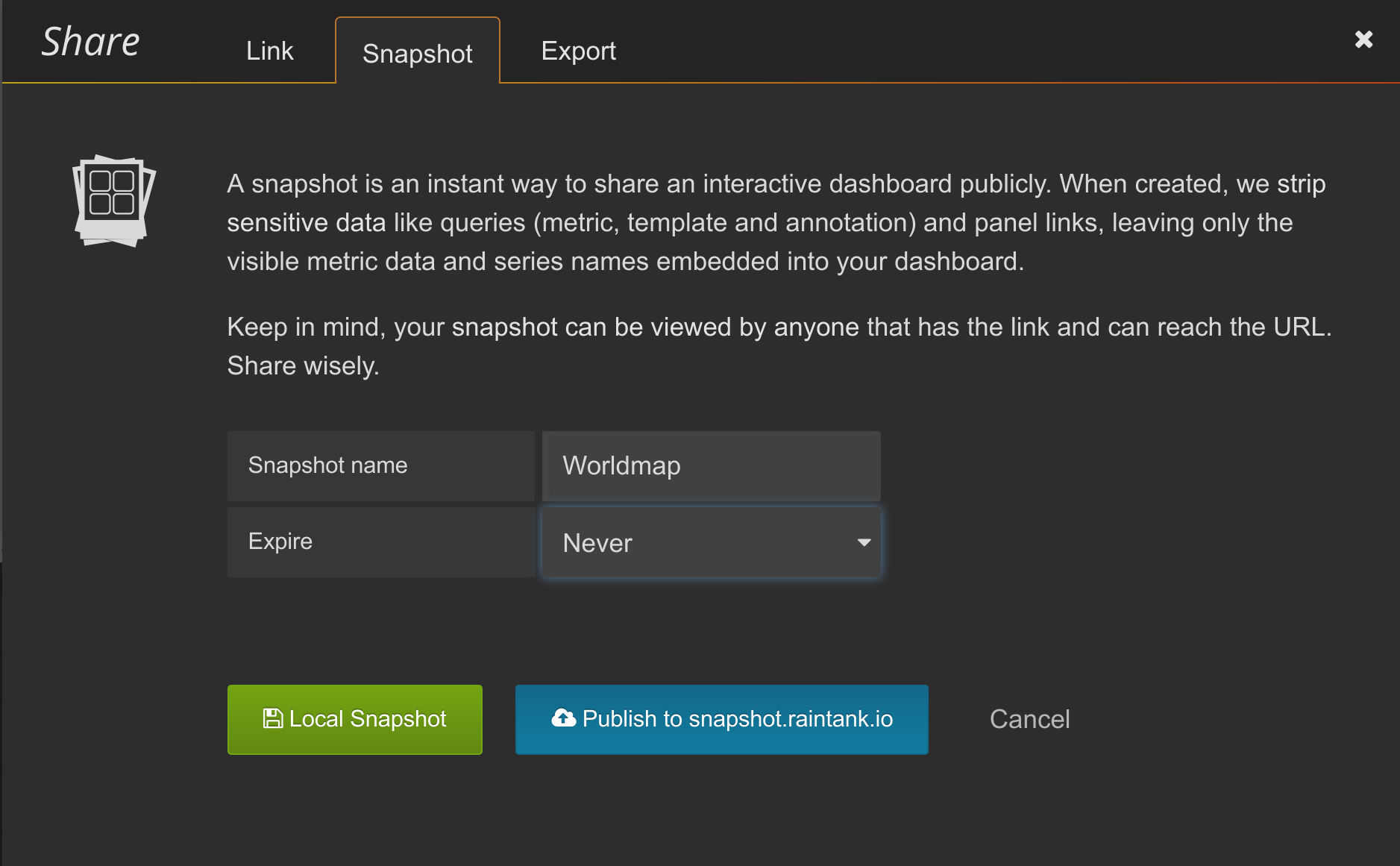Viewport: 1400px width, 866px height.
Task: Open the Expire dropdown showing Never
Action: 710,542
